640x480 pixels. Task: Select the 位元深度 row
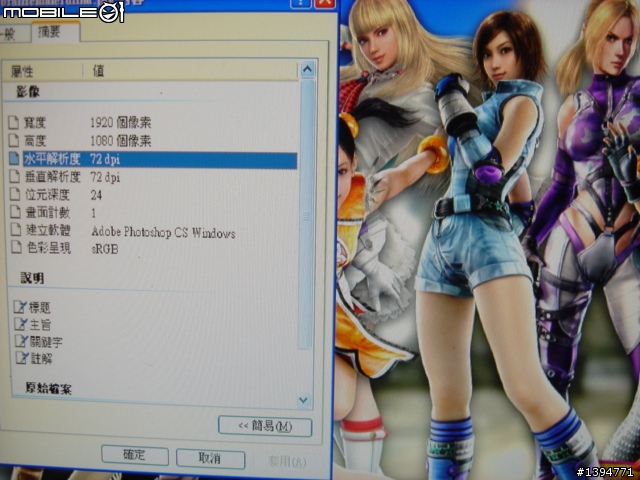pos(152,195)
